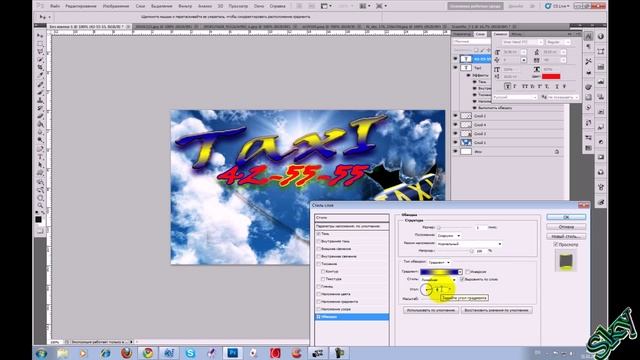Enable the Инверсия checkbox
Viewport: 640px width, 360px height.
pyautogui.click(x=468, y=271)
